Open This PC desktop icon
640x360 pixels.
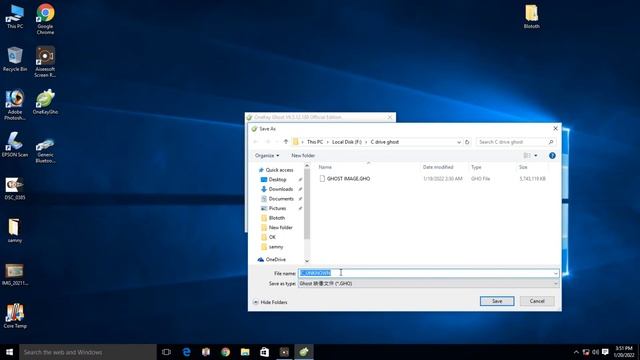pos(15,17)
